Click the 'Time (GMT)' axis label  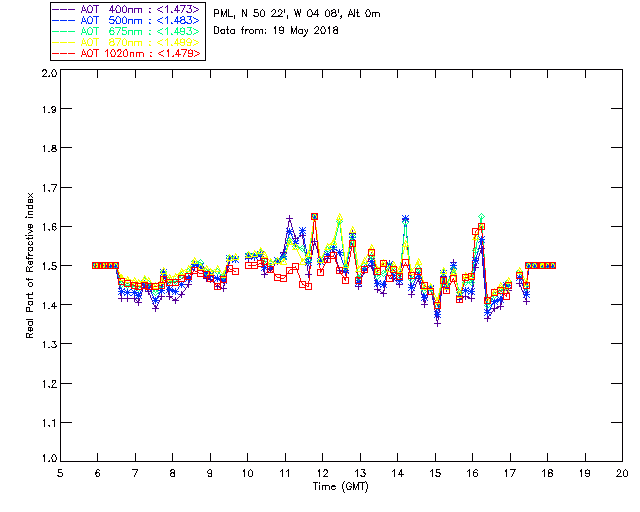pos(340,486)
